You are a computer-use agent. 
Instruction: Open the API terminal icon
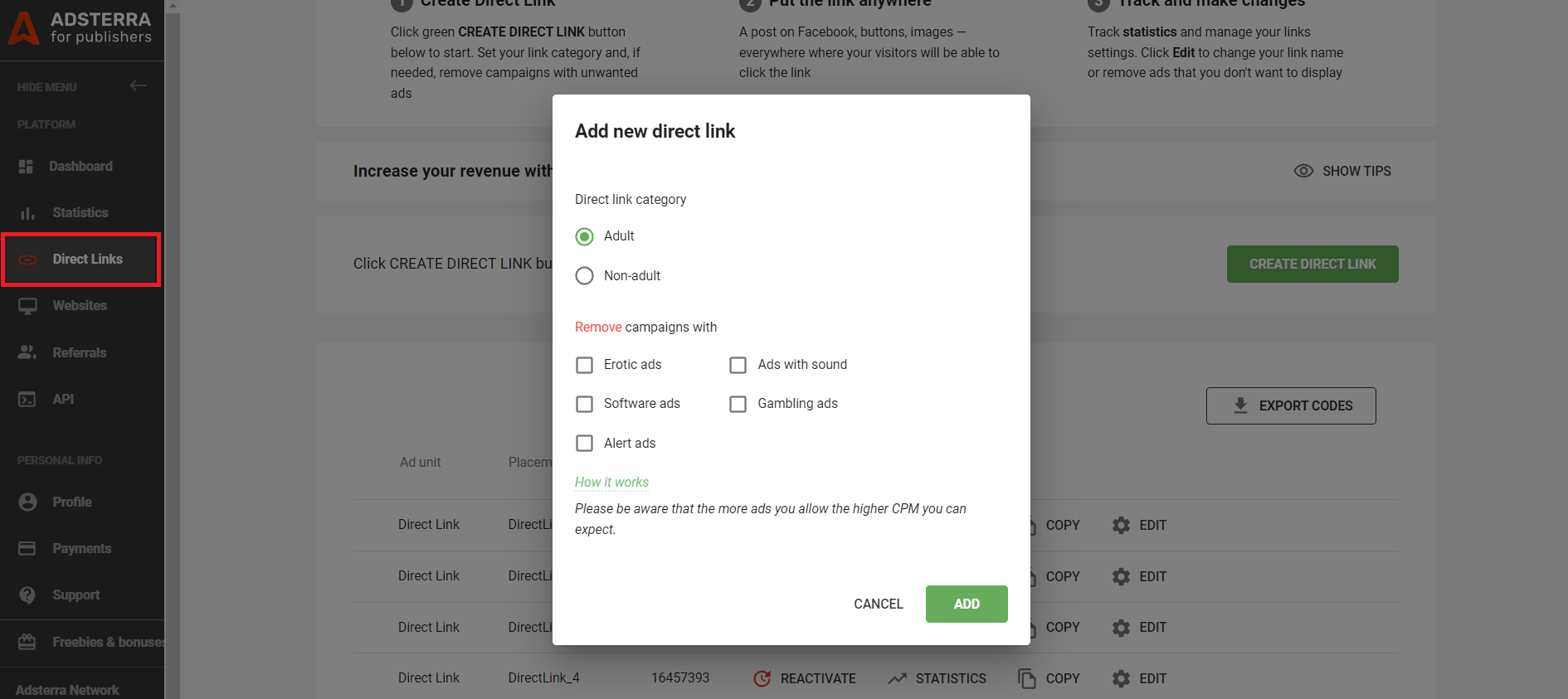(27, 400)
